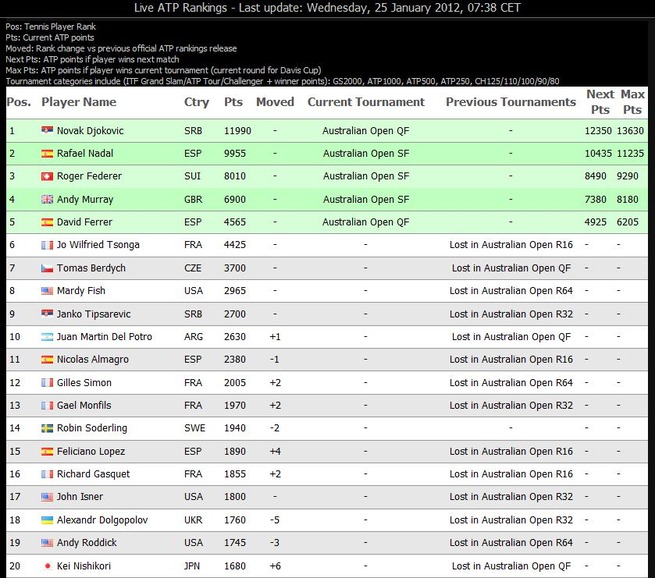Click Lost in Australian Open R32 for Dolgopolov

click(x=511, y=520)
